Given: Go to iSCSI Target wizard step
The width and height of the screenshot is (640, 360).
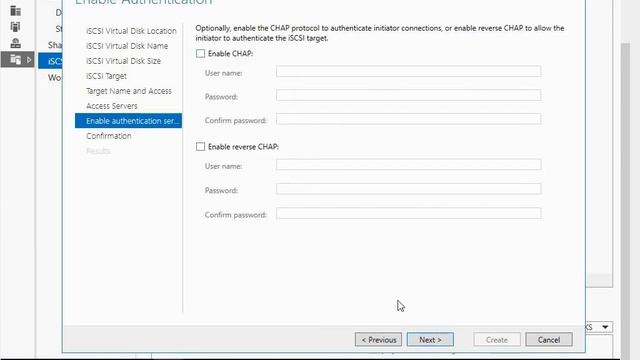Looking at the screenshot, I should click(106, 76).
